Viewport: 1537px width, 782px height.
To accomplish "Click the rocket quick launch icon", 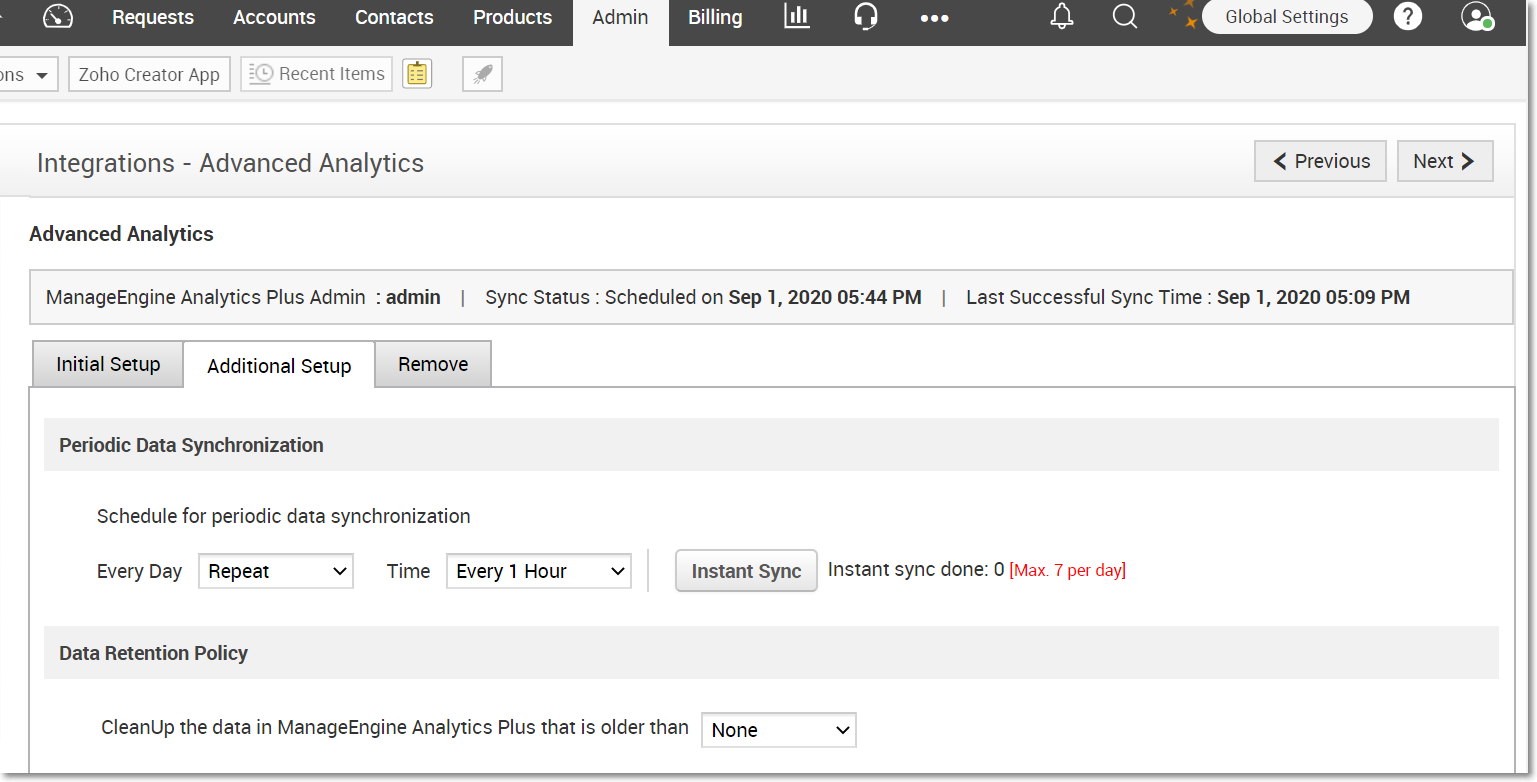I will (482, 74).
